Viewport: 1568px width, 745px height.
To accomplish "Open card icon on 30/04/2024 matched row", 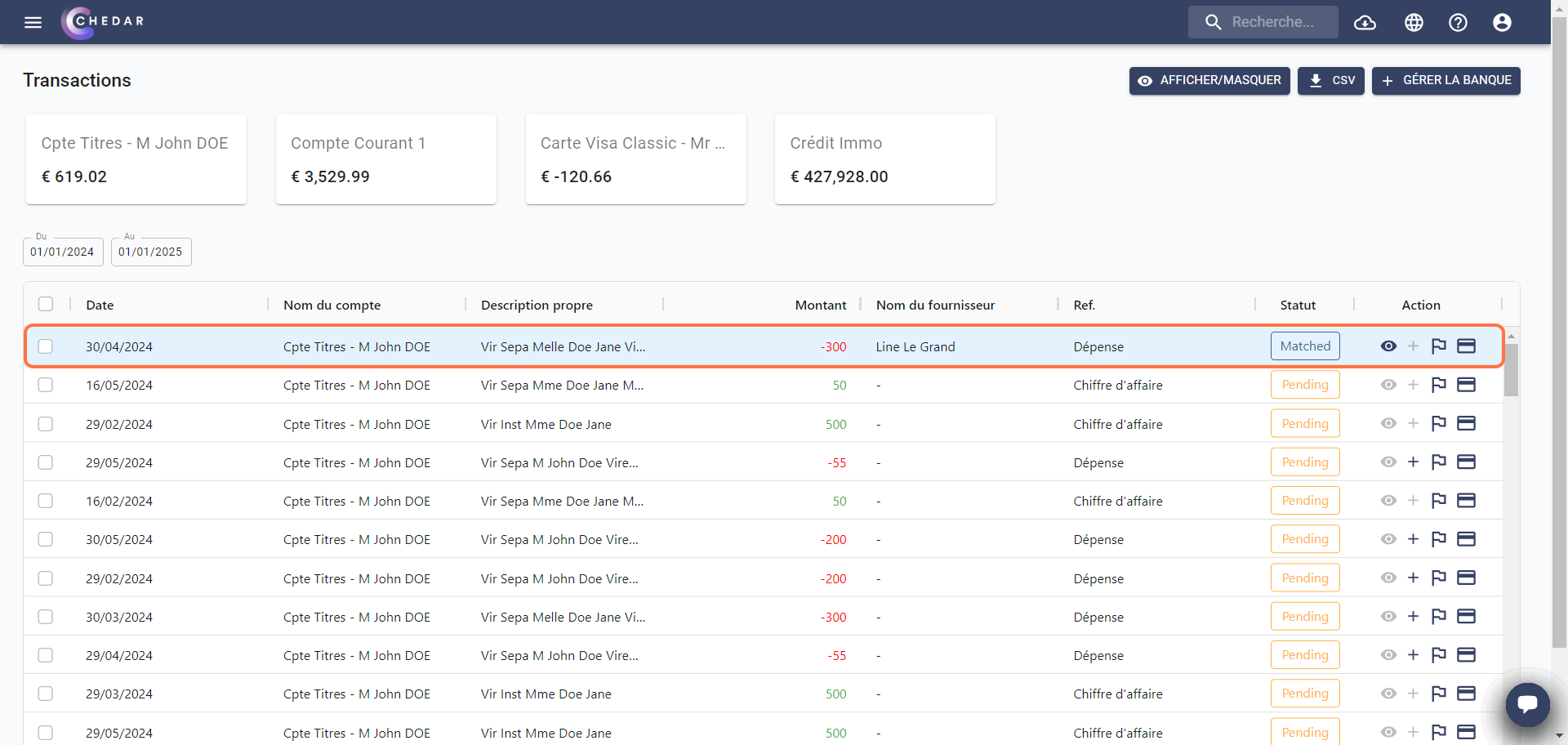I will pyautogui.click(x=1467, y=346).
